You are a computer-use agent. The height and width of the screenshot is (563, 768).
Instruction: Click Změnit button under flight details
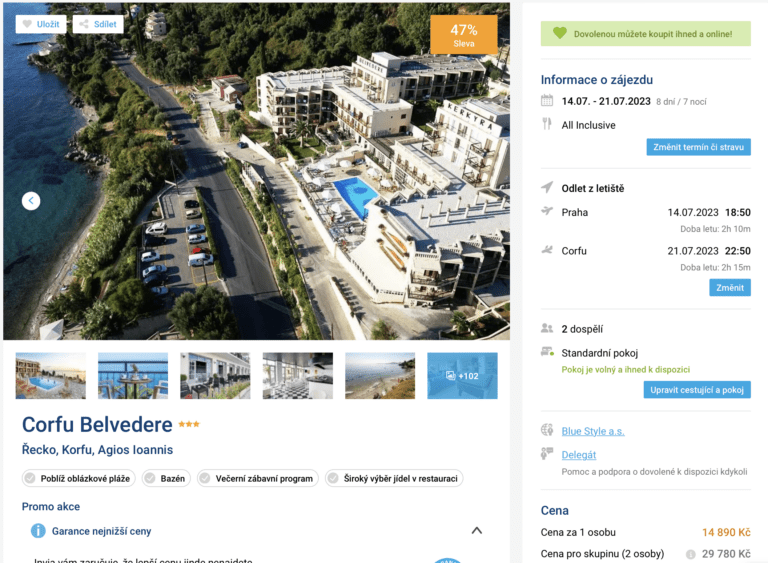click(730, 288)
